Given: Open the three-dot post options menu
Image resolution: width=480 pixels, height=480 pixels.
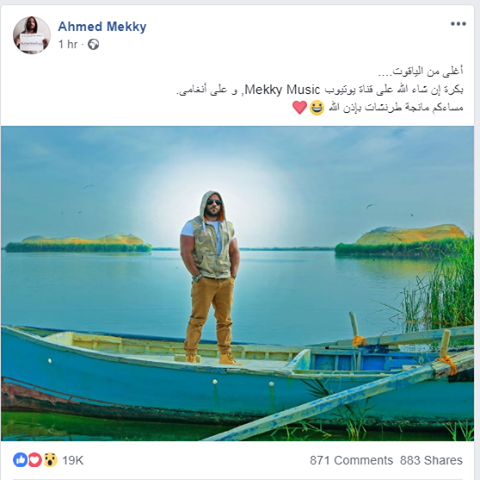Looking at the screenshot, I should (458, 24).
